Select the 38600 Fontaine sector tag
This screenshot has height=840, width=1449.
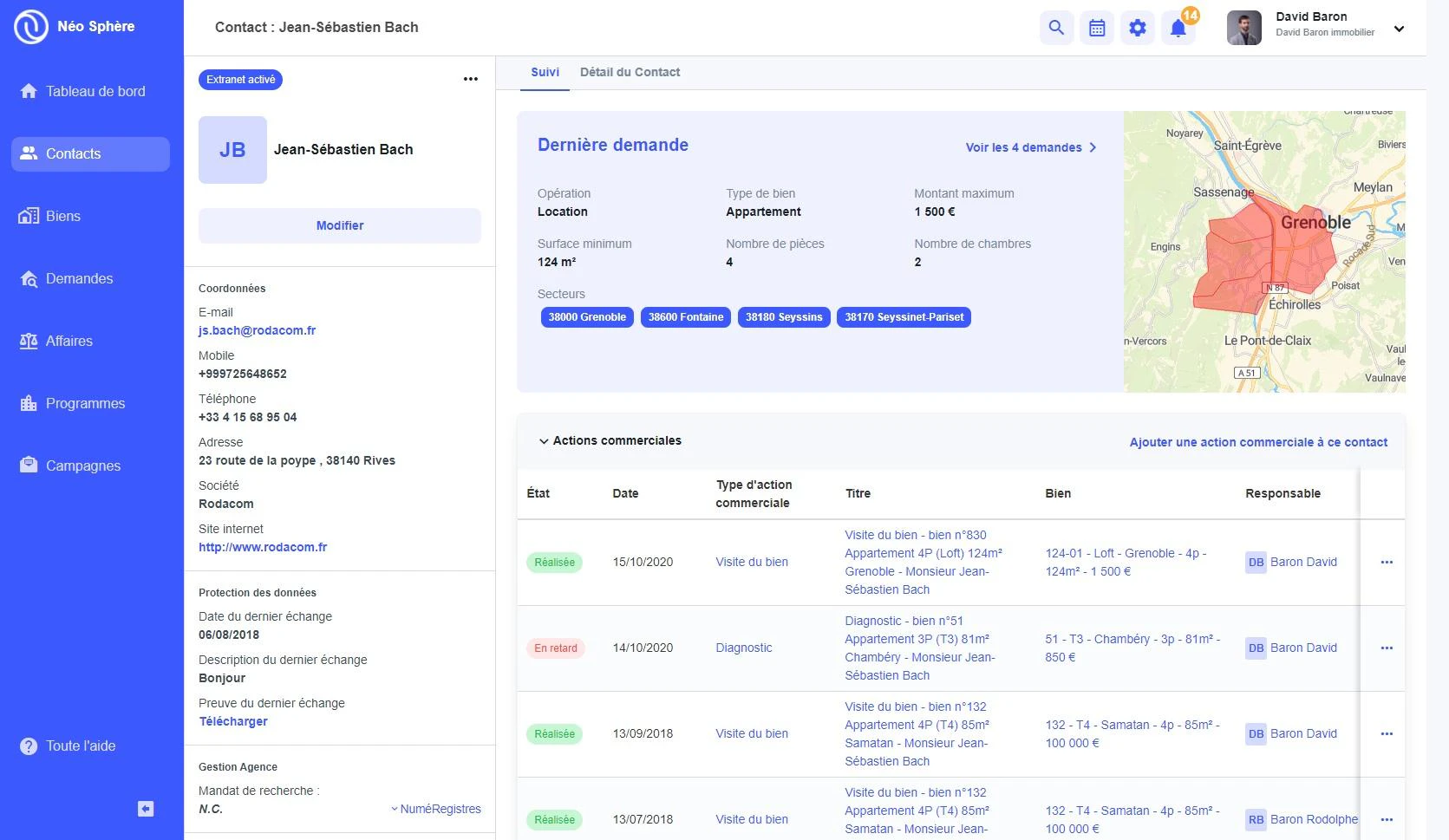click(686, 317)
